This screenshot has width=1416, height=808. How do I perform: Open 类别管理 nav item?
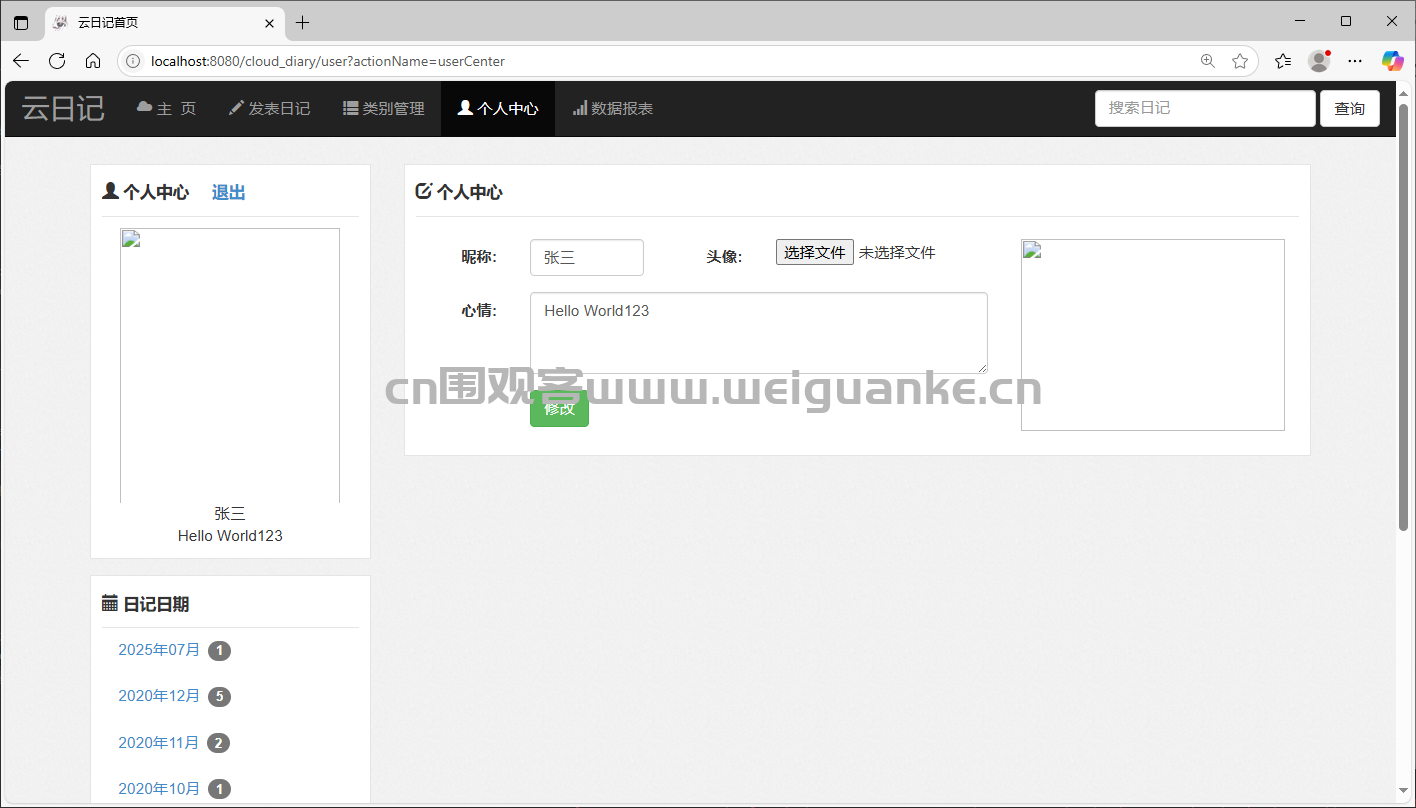pos(383,108)
